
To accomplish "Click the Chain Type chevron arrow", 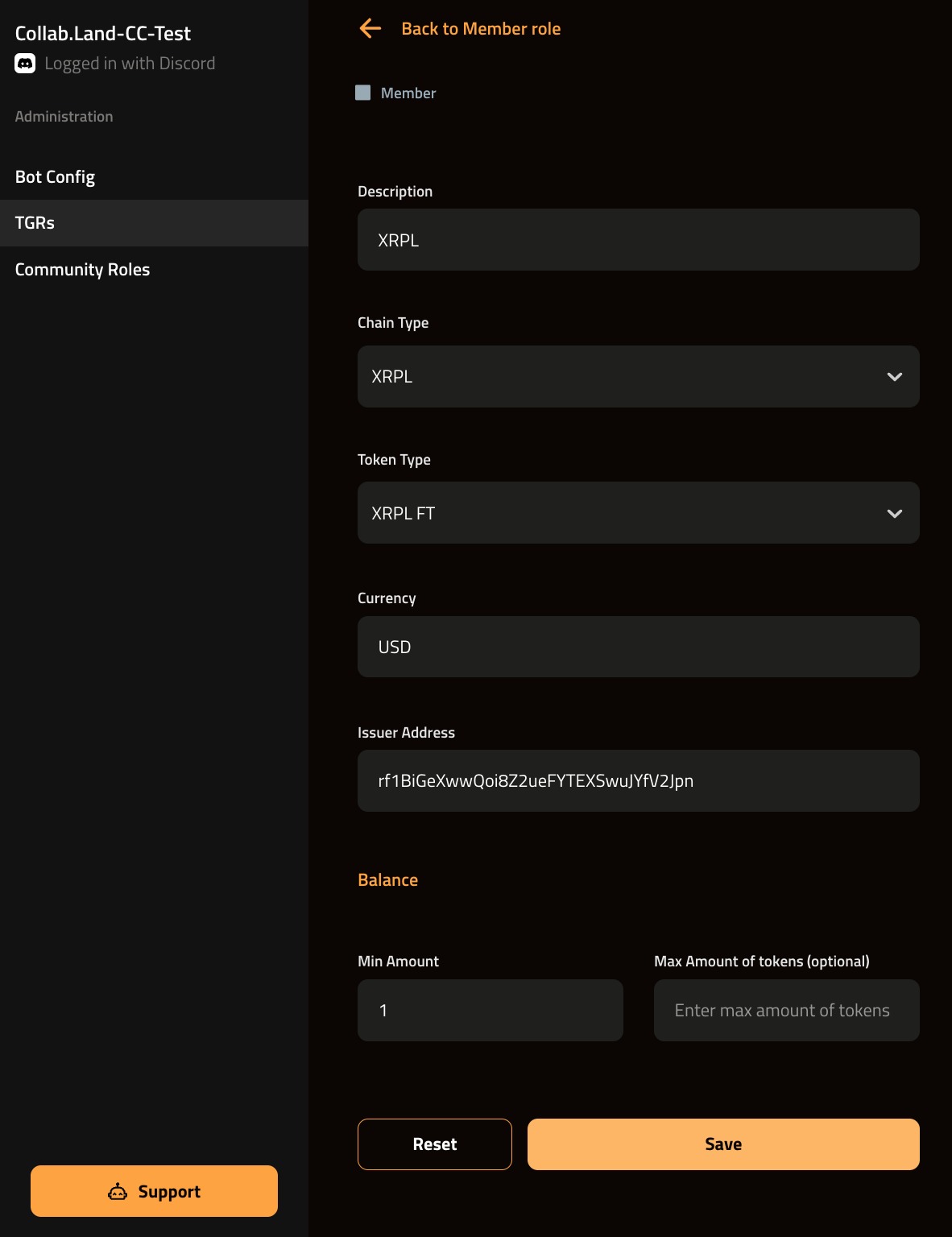I will click(894, 377).
